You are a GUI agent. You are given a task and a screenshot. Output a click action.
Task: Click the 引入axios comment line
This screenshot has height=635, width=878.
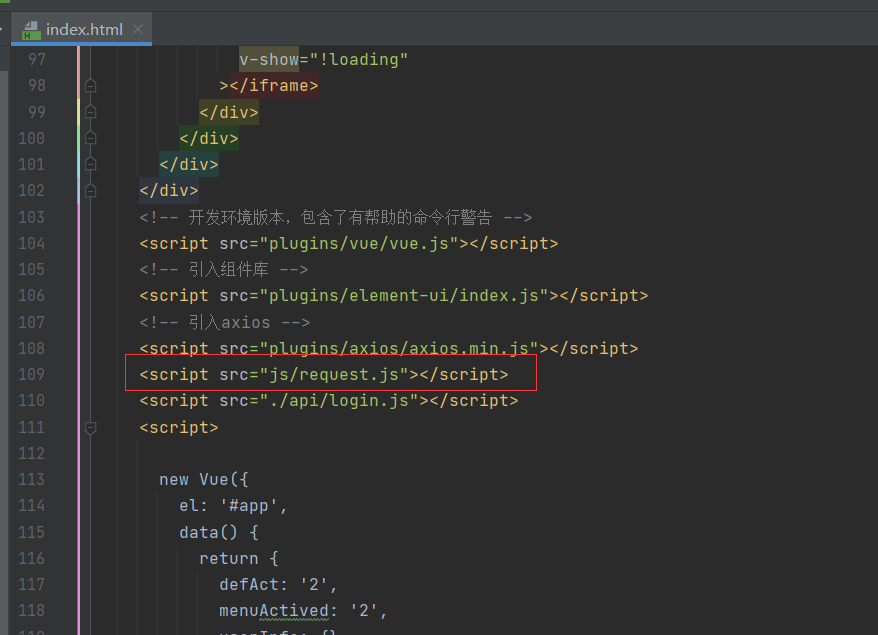tap(225, 322)
